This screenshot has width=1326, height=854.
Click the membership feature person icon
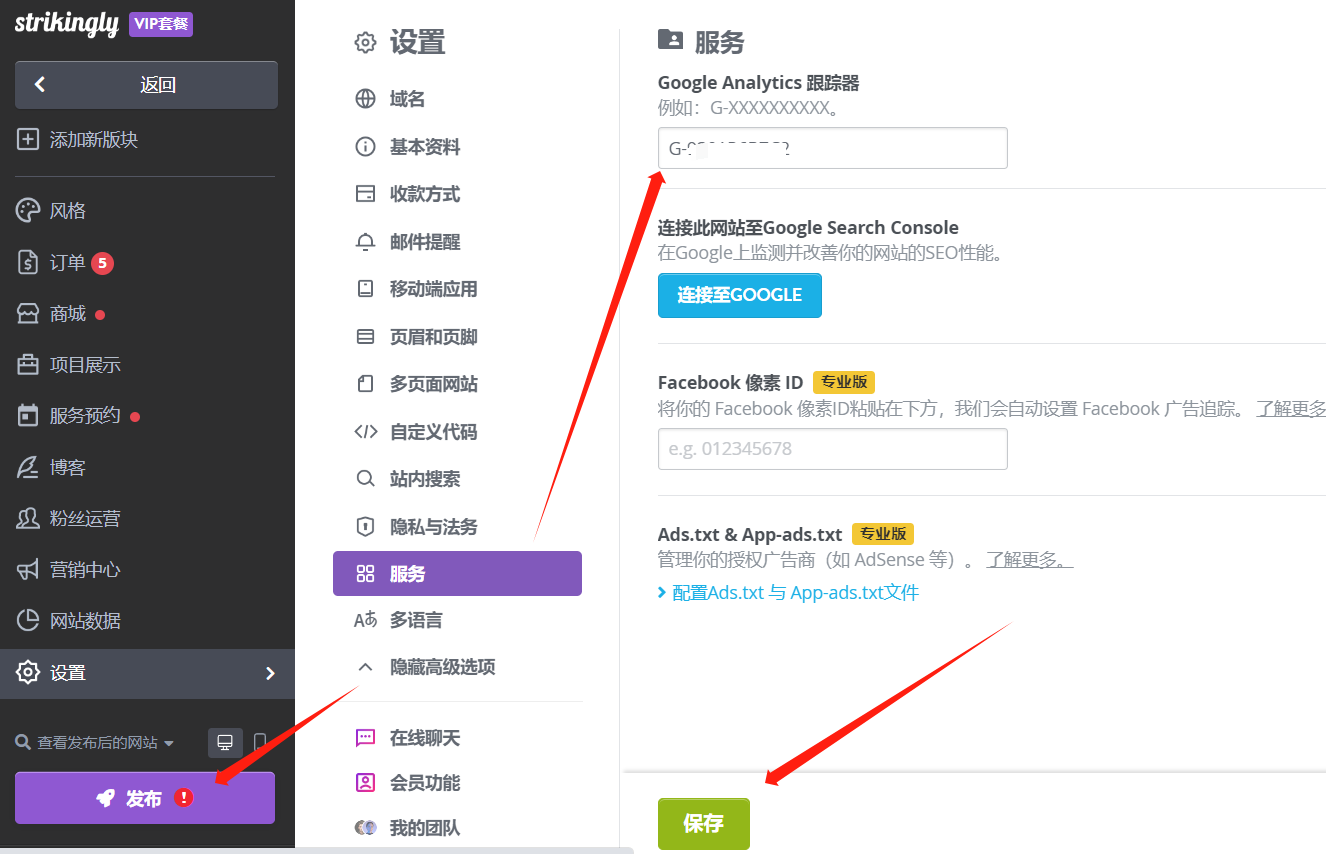coord(366,783)
